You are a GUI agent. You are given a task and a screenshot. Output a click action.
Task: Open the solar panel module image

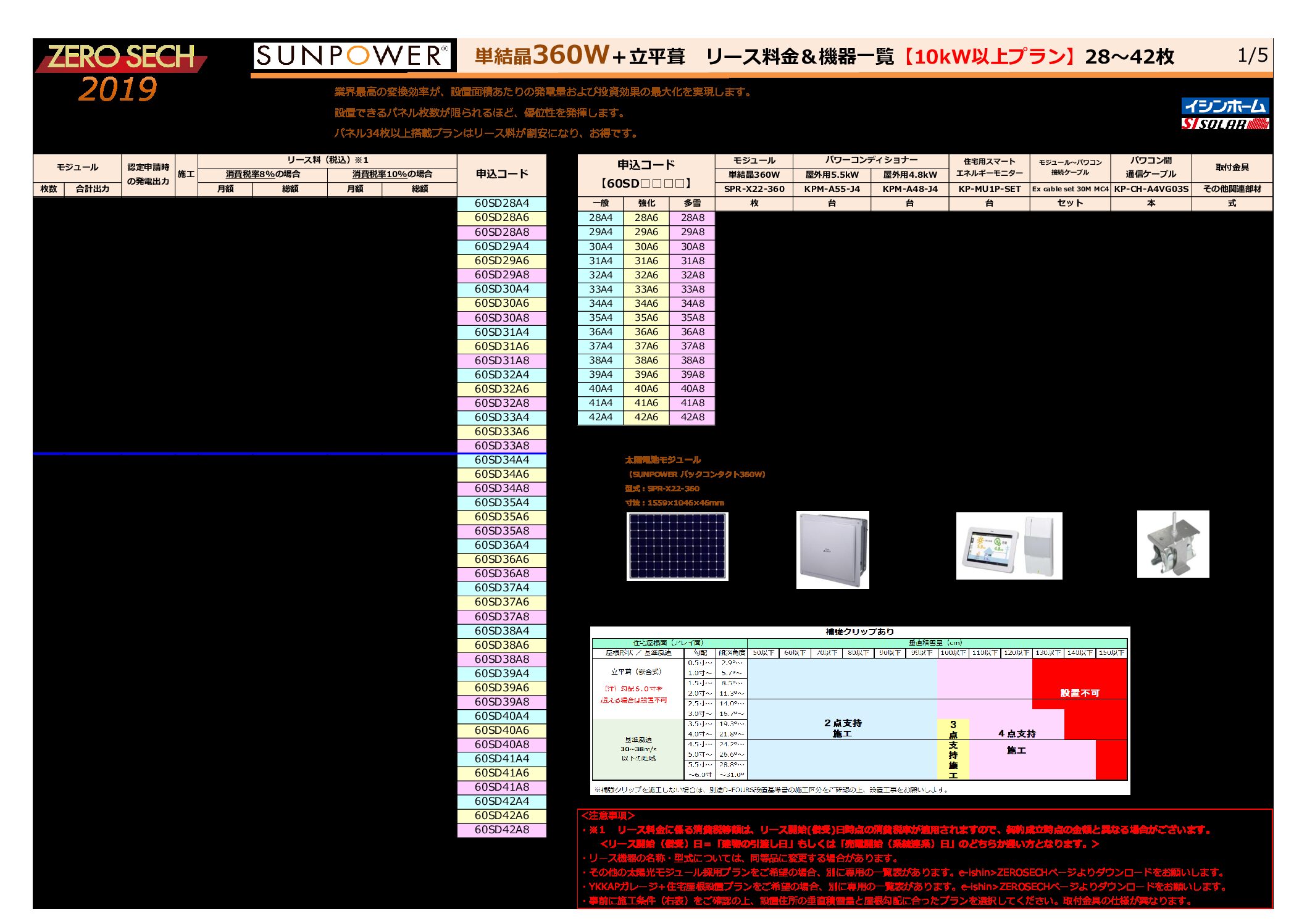point(677,546)
